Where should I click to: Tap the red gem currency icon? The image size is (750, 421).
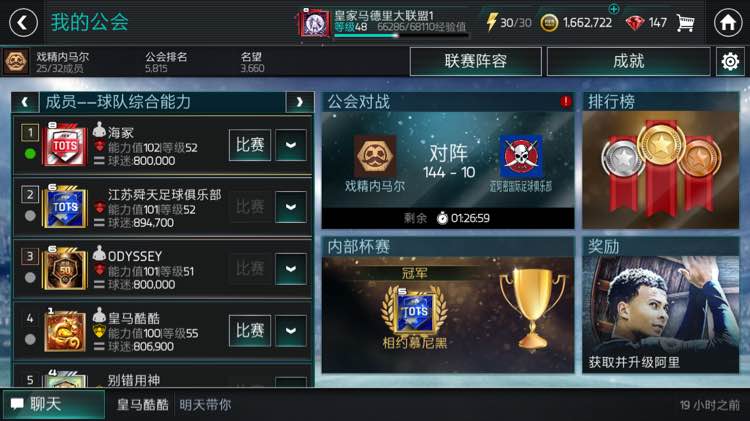pos(635,22)
